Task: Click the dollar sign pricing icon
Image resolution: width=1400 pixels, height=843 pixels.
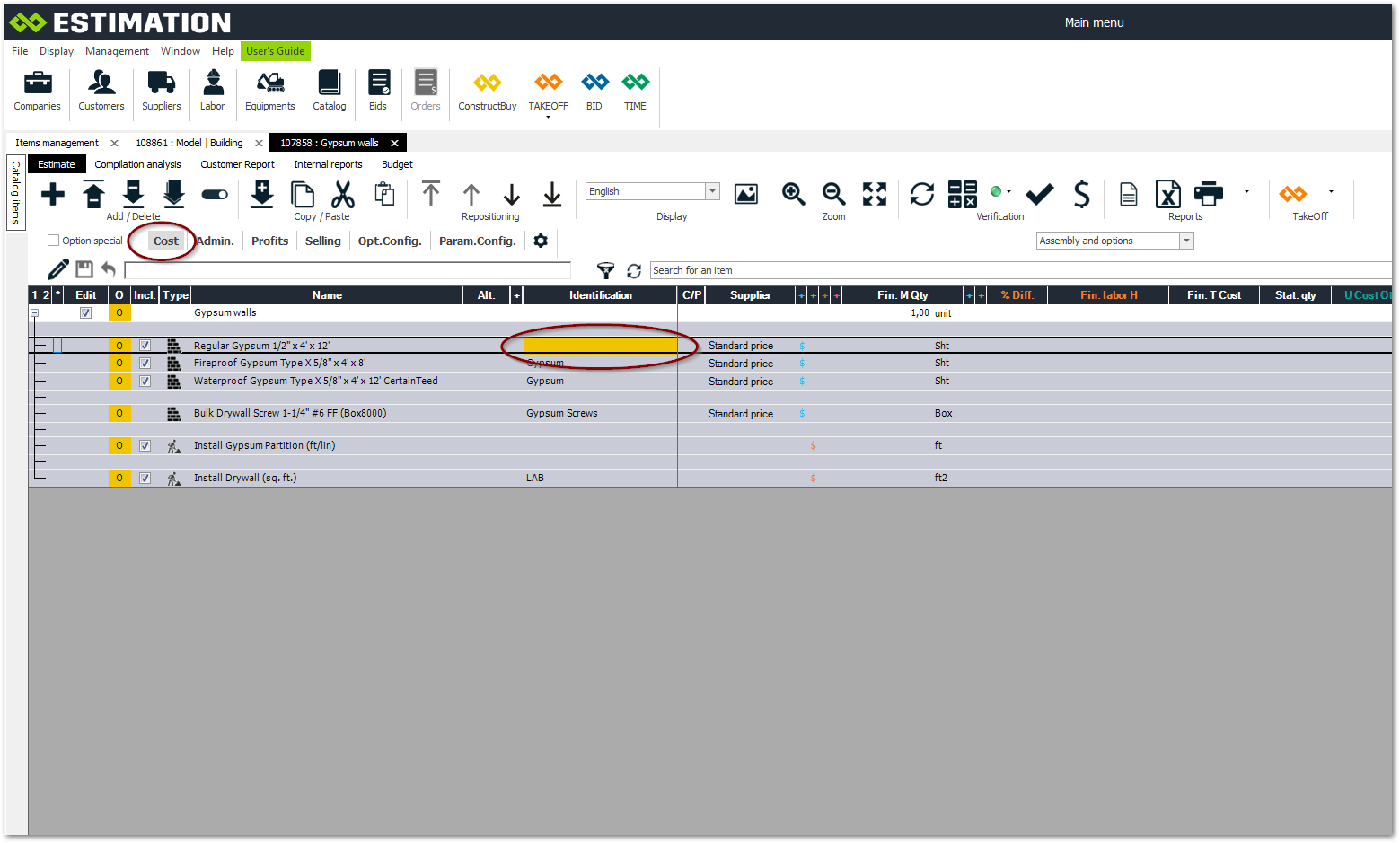Action: (1081, 194)
